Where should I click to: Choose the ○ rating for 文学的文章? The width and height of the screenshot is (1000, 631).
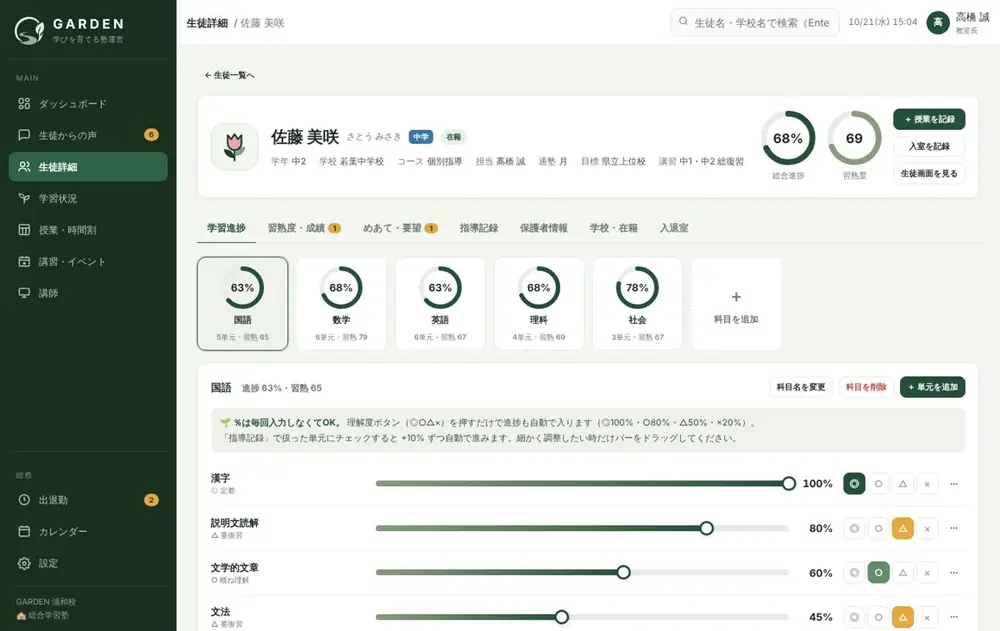pyautogui.click(x=878, y=573)
